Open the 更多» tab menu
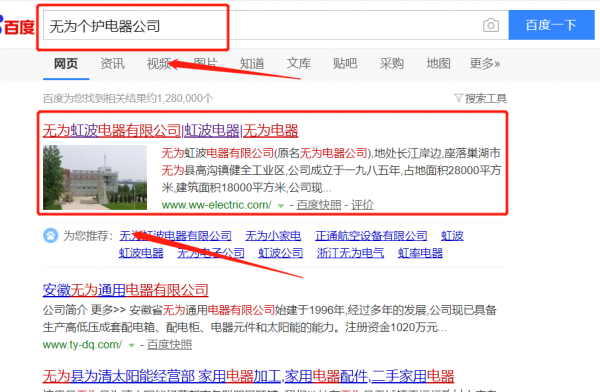Viewport: 600px width, 392px height. pyautogui.click(x=485, y=64)
